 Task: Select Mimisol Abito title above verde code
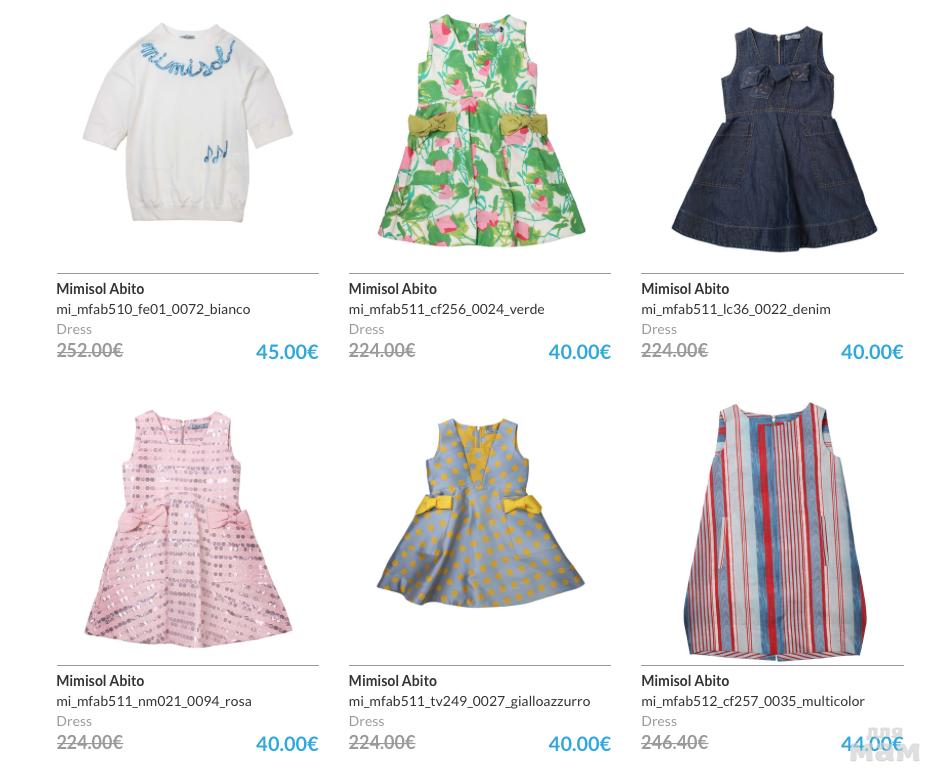[392, 289]
